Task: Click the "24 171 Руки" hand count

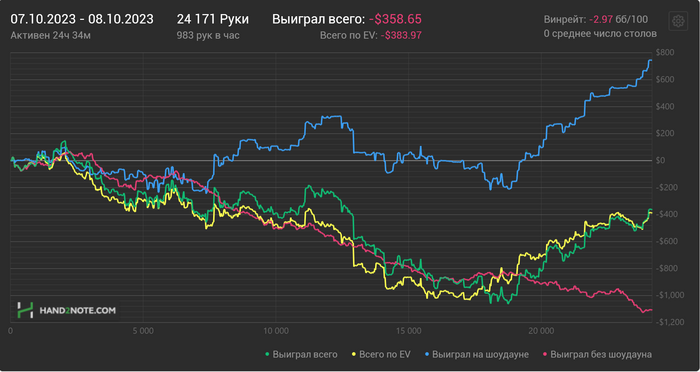Action: (212, 19)
